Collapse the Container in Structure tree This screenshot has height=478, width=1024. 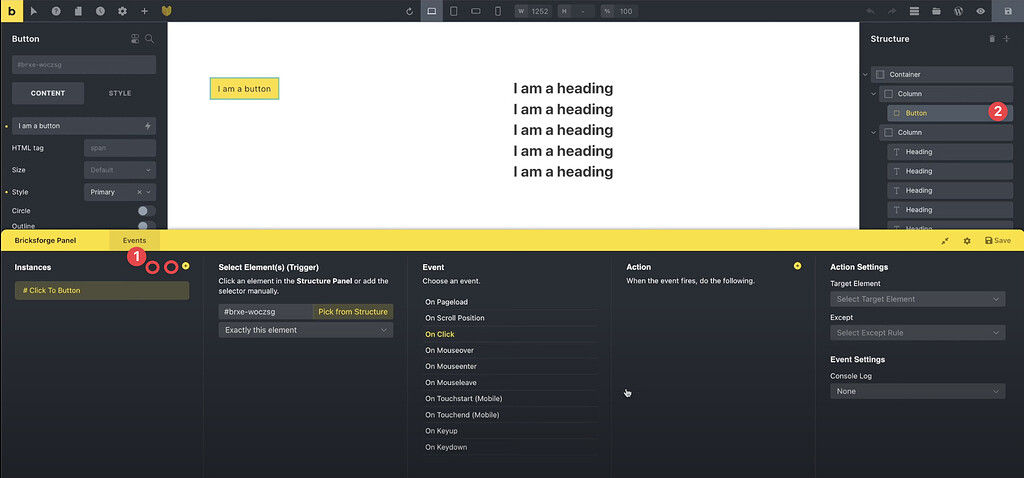864,74
